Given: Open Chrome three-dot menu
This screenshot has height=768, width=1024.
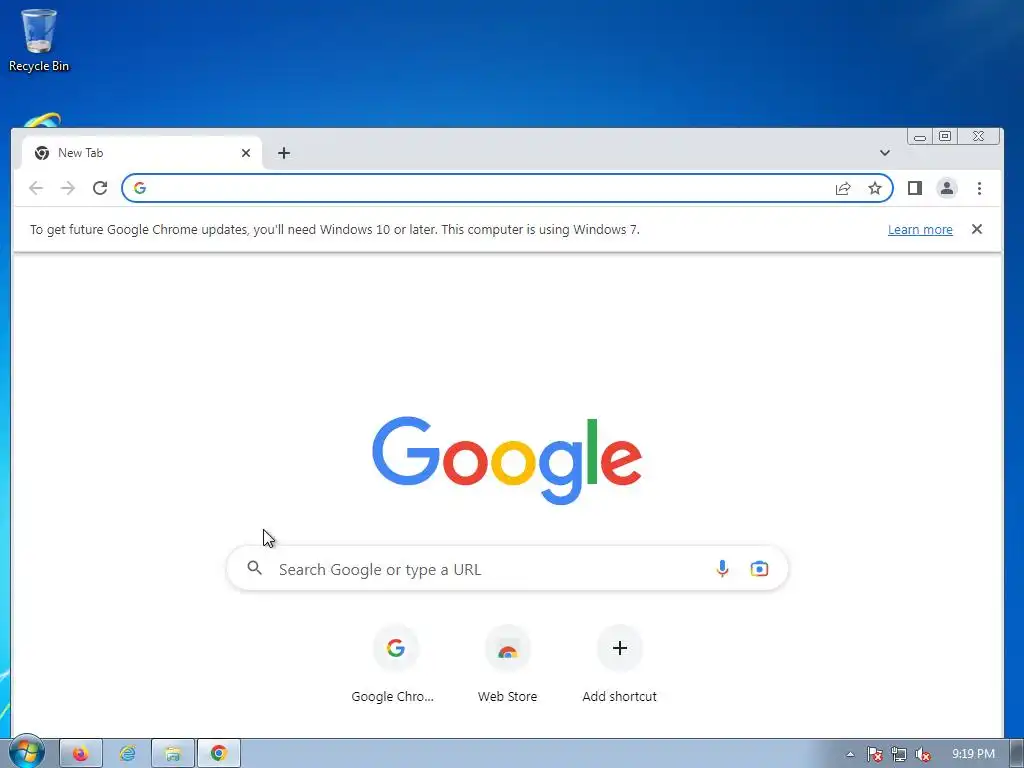Looking at the screenshot, I should coord(979,188).
